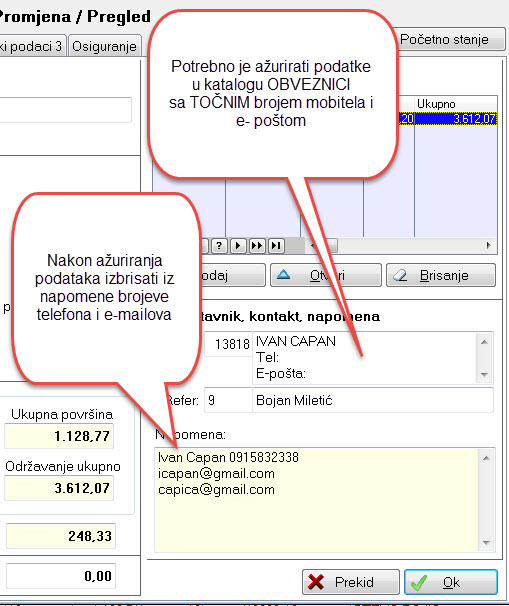Viewport: 509px width, 606px height.
Task: Jump forward with double-arrow navigator button
Action: pos(257,245)
